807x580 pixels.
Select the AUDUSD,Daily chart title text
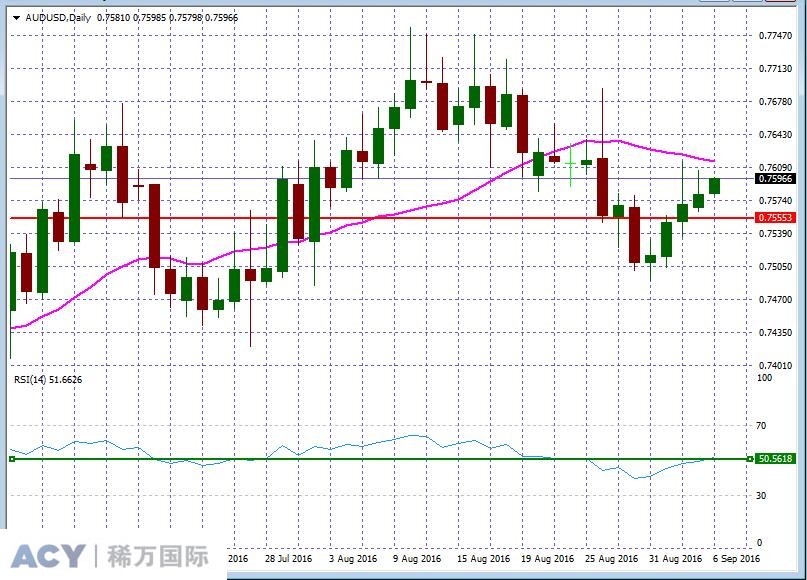coord(58,17)
